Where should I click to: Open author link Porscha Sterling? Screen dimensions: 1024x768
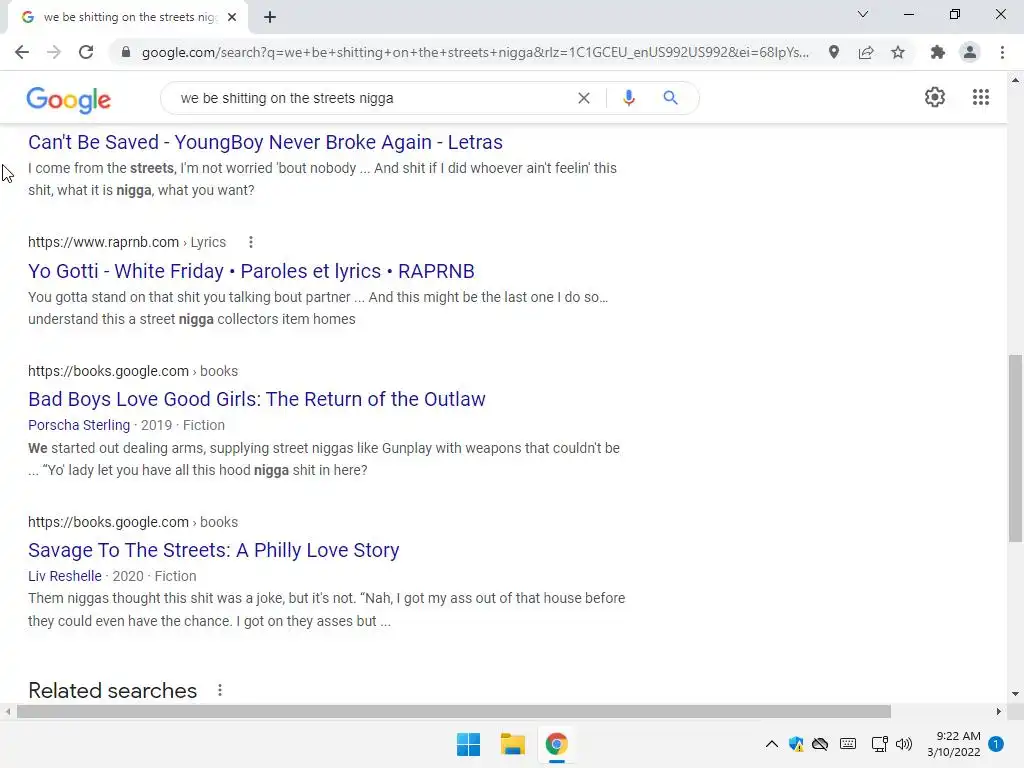pyautogui.click(x=79, y=425)
